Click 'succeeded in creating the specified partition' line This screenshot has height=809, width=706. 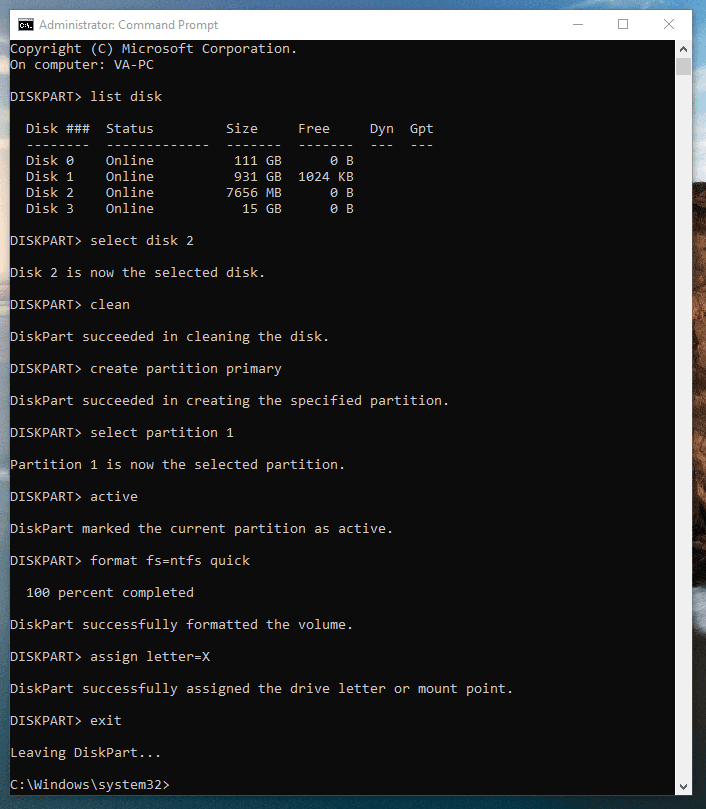point(230,401)
